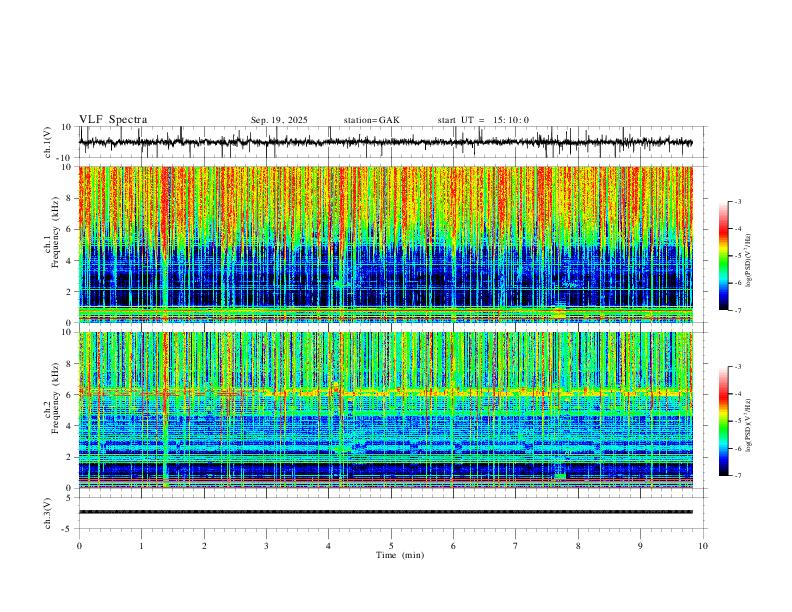
Task: Click time axis tick label "1"
Action: [141, 546]
